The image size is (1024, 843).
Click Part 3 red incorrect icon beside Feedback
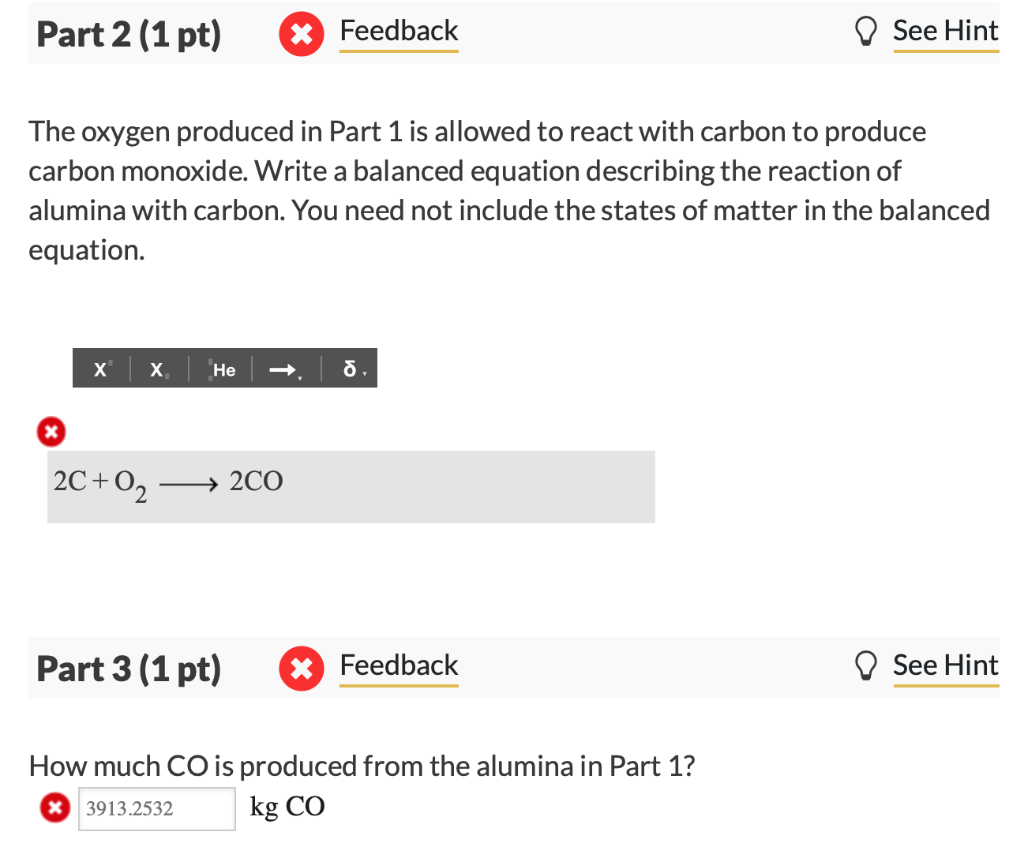point(298,668)
